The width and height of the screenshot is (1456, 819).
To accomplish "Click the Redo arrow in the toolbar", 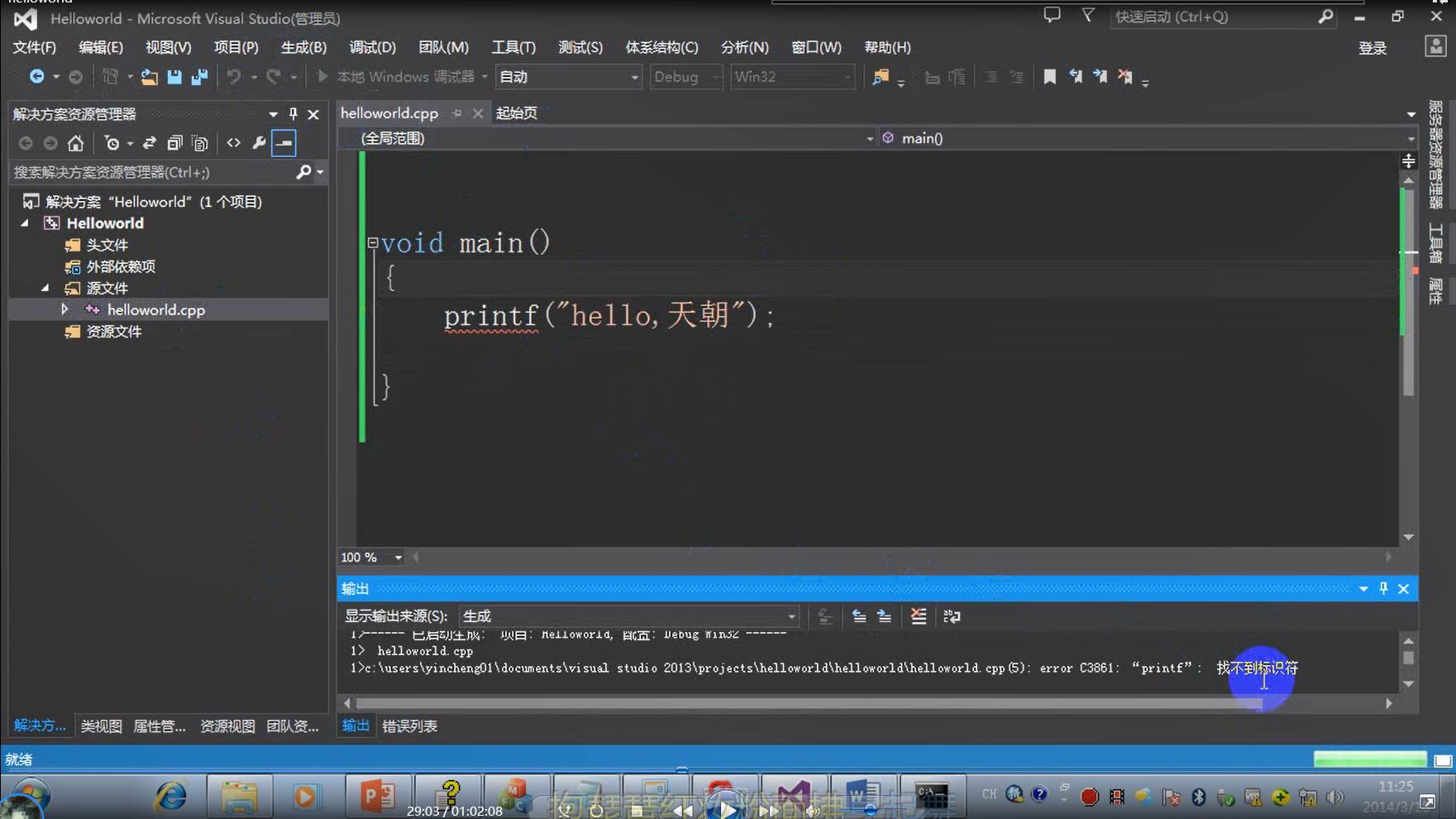I will [x=273, y=77].
